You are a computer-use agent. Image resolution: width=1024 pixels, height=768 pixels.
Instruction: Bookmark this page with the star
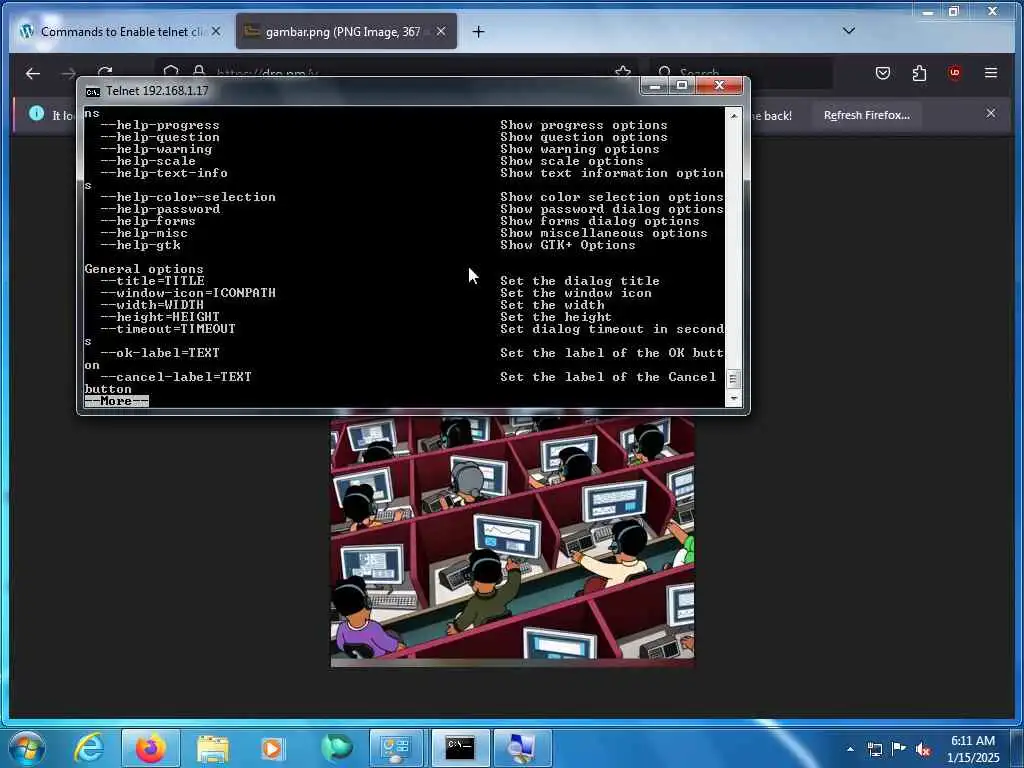[623, 72]
